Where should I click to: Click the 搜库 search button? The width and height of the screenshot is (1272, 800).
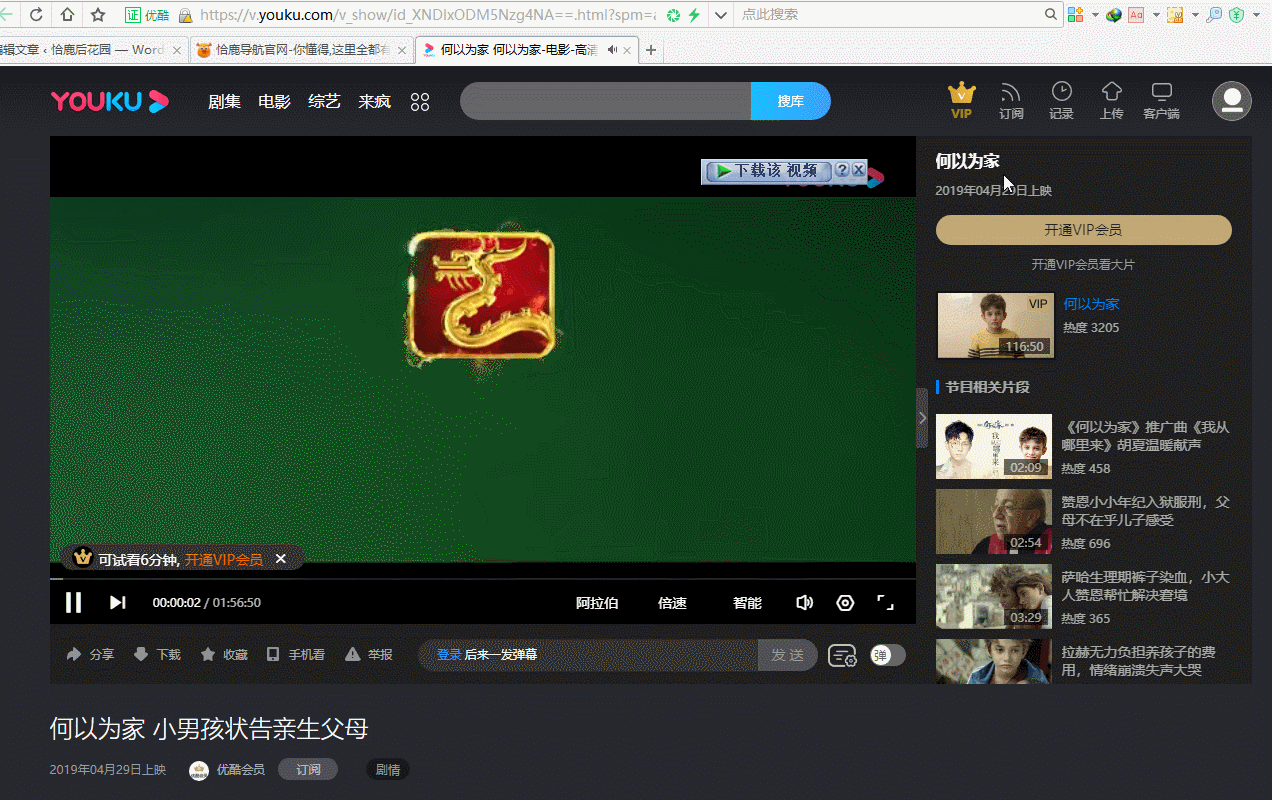[x=790, y=101]
